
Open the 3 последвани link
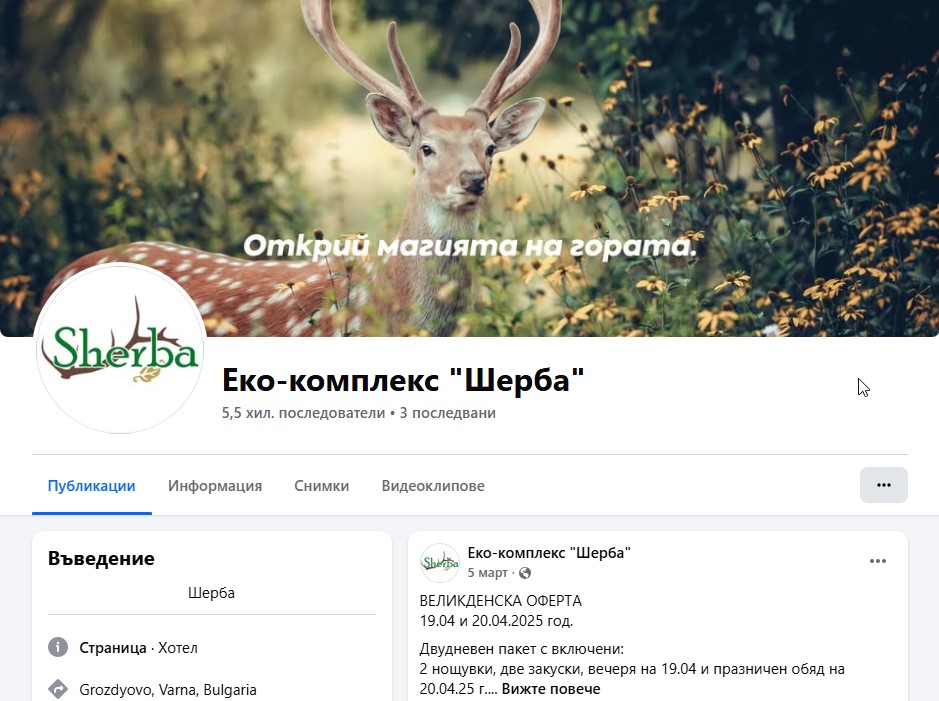(447, 413)
